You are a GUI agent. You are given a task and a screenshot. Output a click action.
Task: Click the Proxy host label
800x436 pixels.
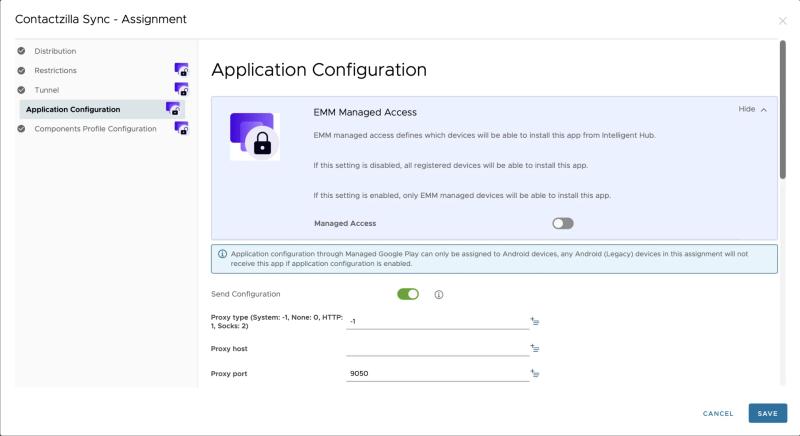coord(229,349)
